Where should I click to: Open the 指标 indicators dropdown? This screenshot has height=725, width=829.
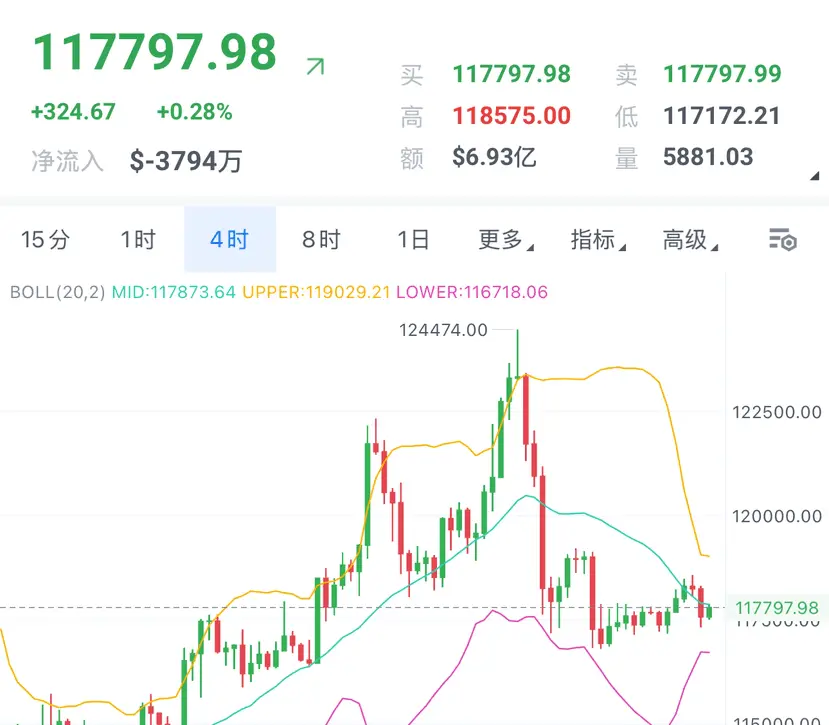click(598, 240)
